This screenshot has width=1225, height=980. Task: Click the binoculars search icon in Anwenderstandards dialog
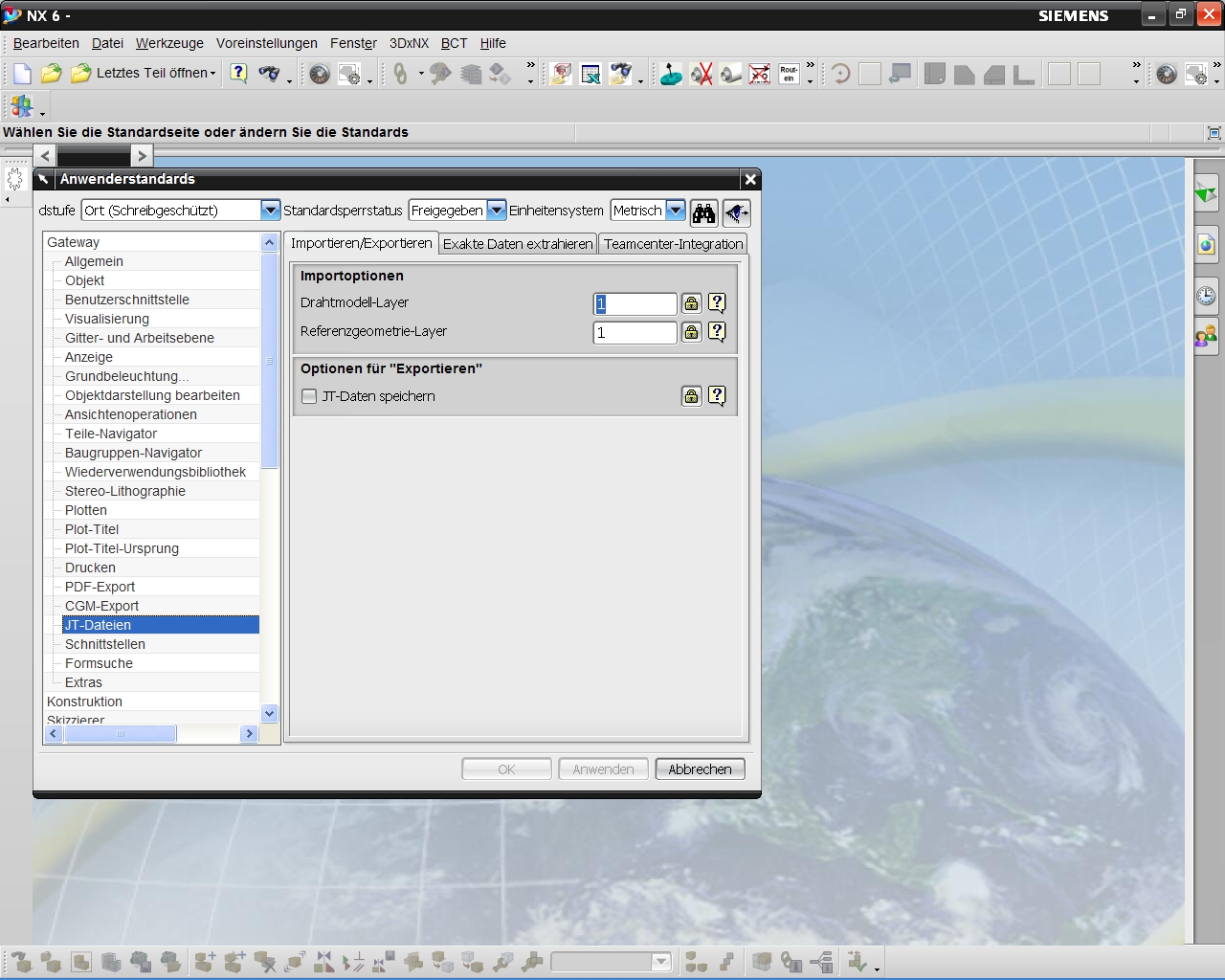click(703, 212)
